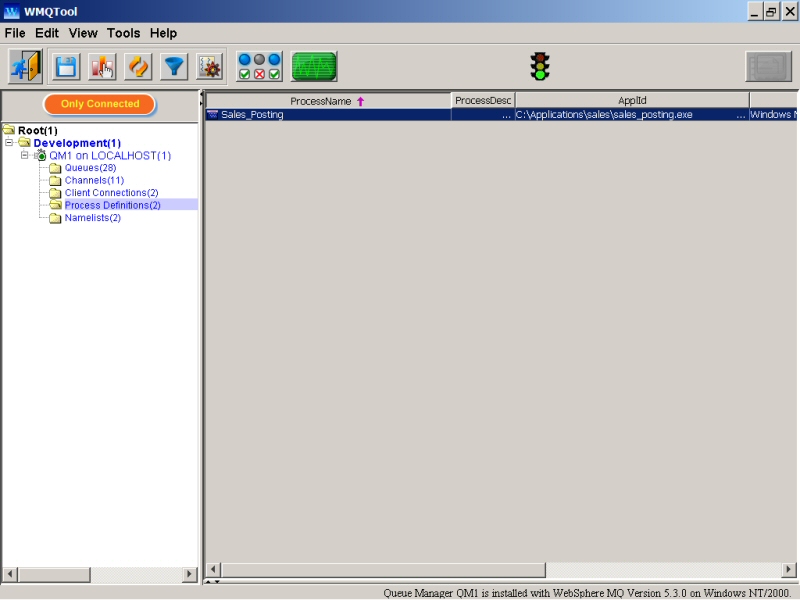Image resolution: width=800 pixels, height=600 pixels.
Task: Click the WMQTool title bar logo
Action: (11, 11)
